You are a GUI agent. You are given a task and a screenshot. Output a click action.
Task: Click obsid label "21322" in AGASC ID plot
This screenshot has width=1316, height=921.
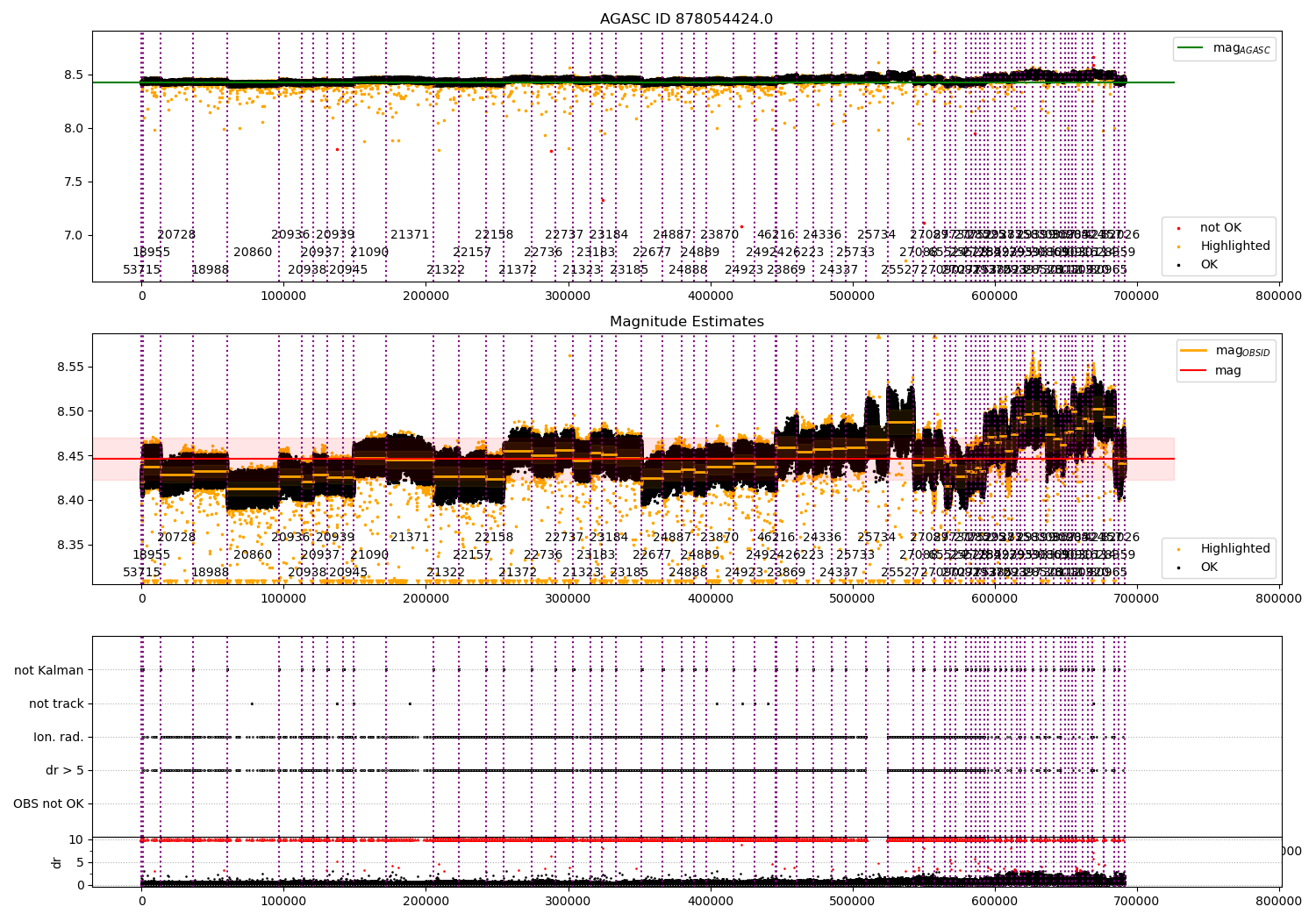point(446,269)
